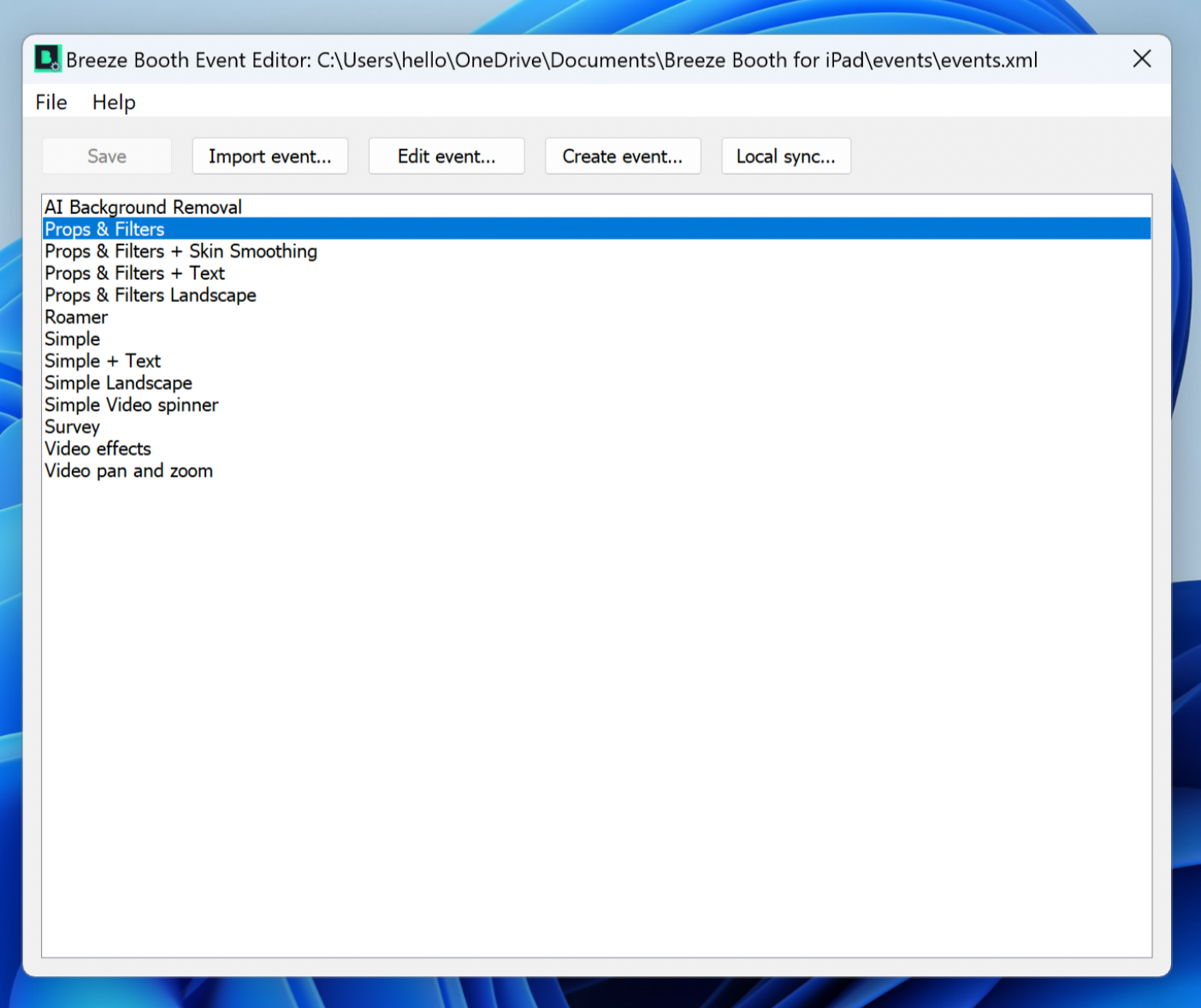Select the Simple Landscape event

coord(118,383)
